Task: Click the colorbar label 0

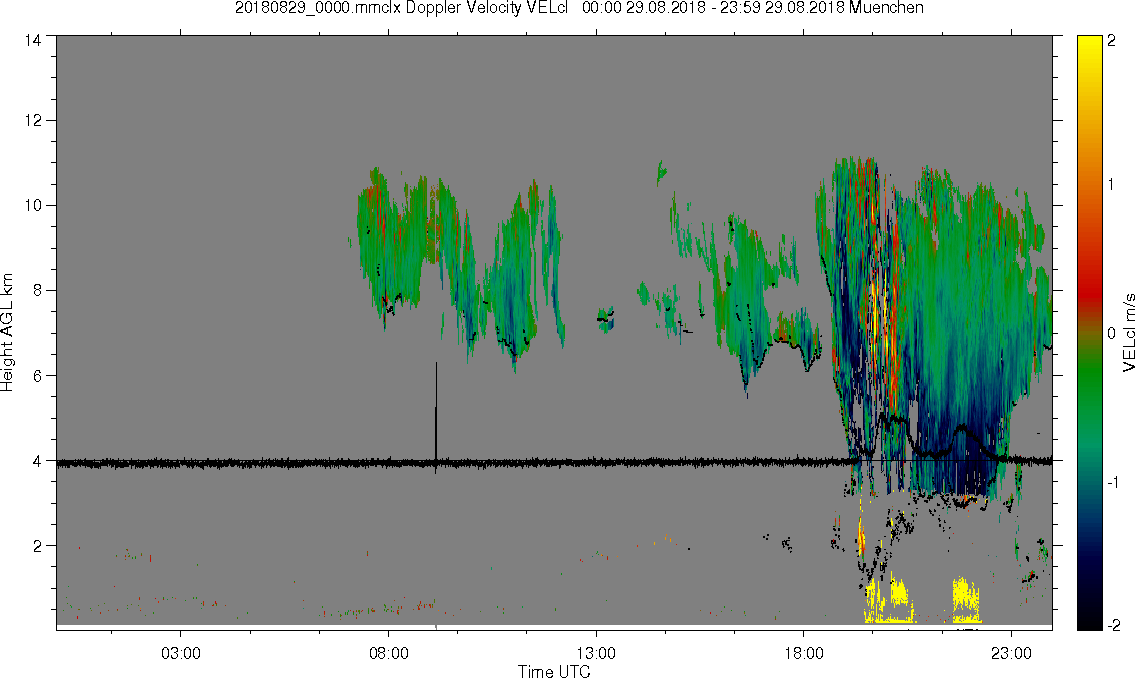Action: 1112,334
